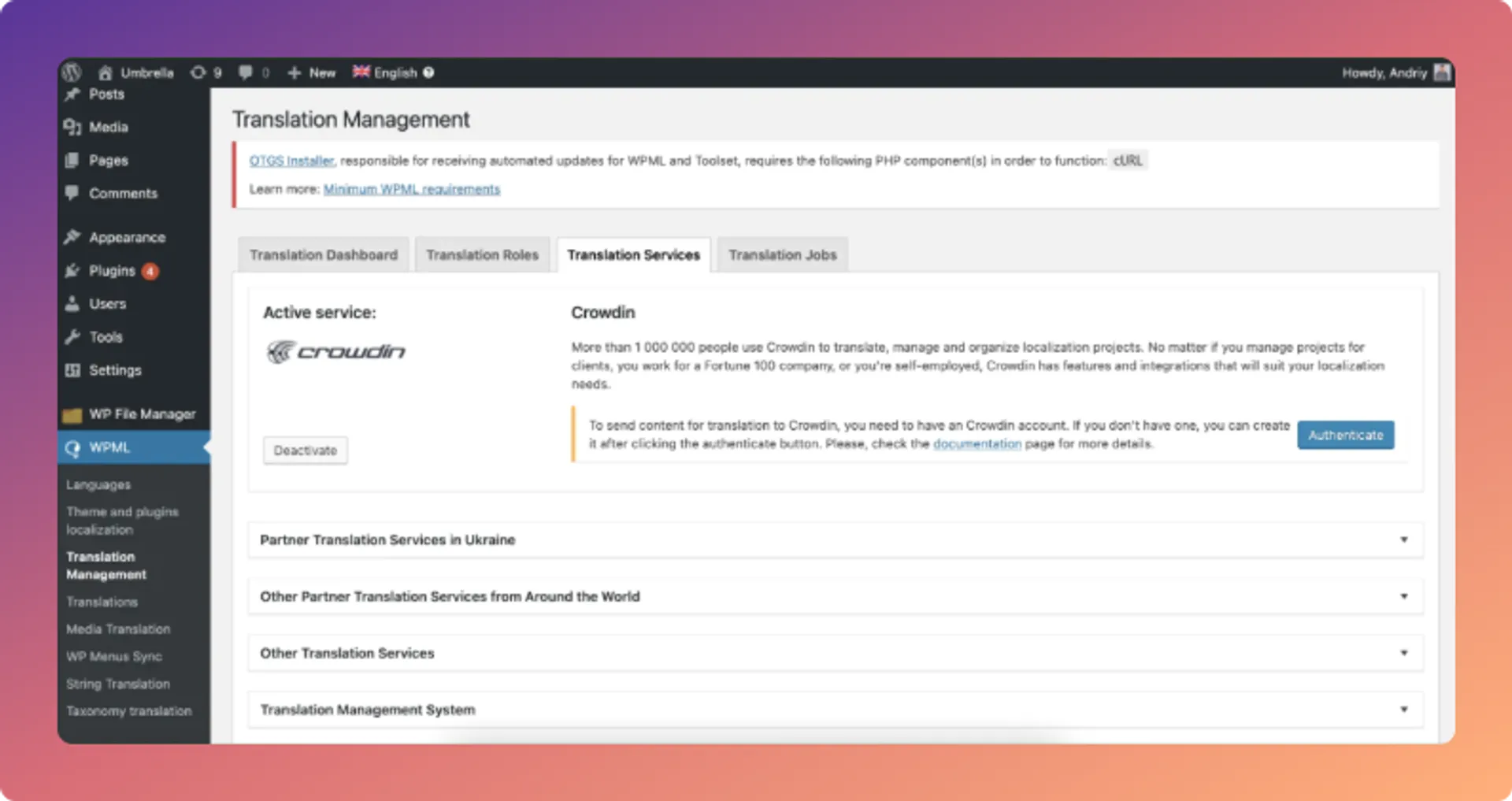
Task: Switch to Translation Dashboard tab
Action: click(x=324, y=254)
